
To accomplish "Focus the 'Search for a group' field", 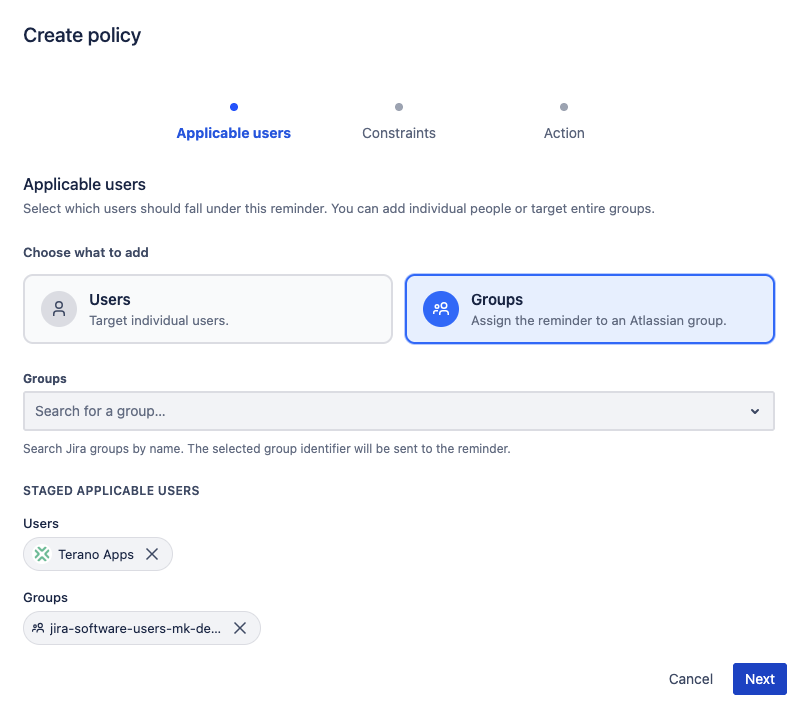I will (x=380, y=411).
